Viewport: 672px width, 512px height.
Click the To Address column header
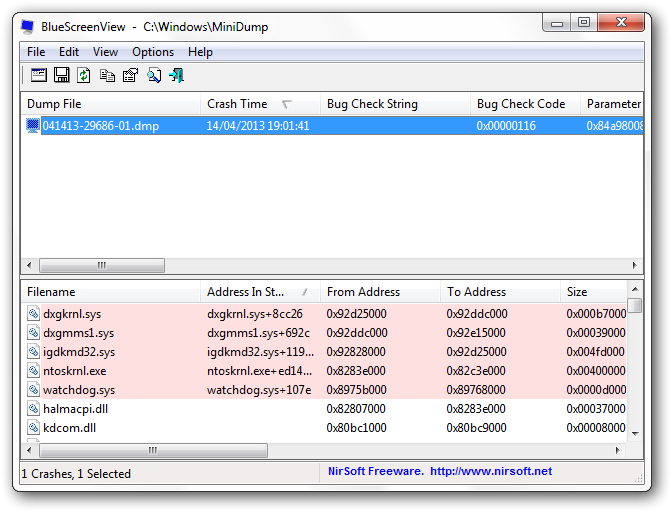pos(500,292)
